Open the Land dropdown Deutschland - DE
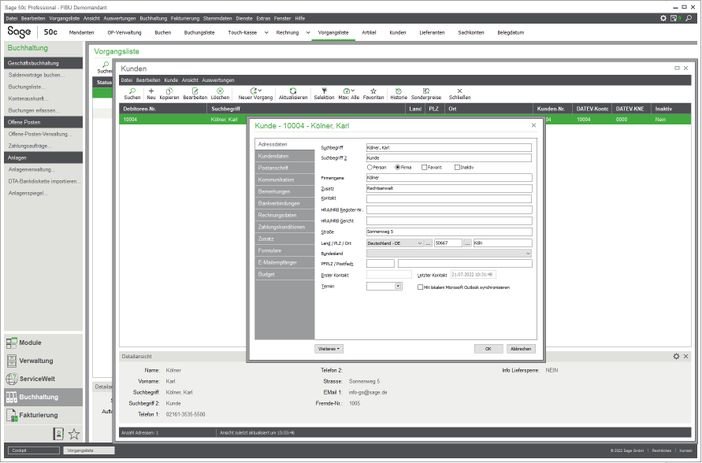This screenshot has width=702, height=463. coord(395,243)
